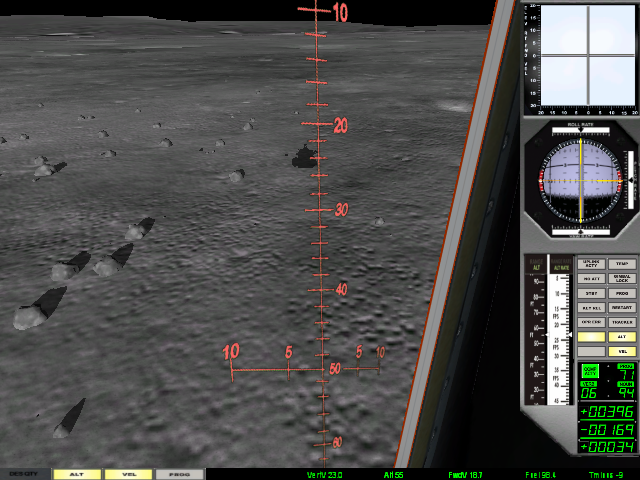Click the RANGE ALT tape meter pointer
Screen dimensions: 640x480
click(x=548, y=335)
